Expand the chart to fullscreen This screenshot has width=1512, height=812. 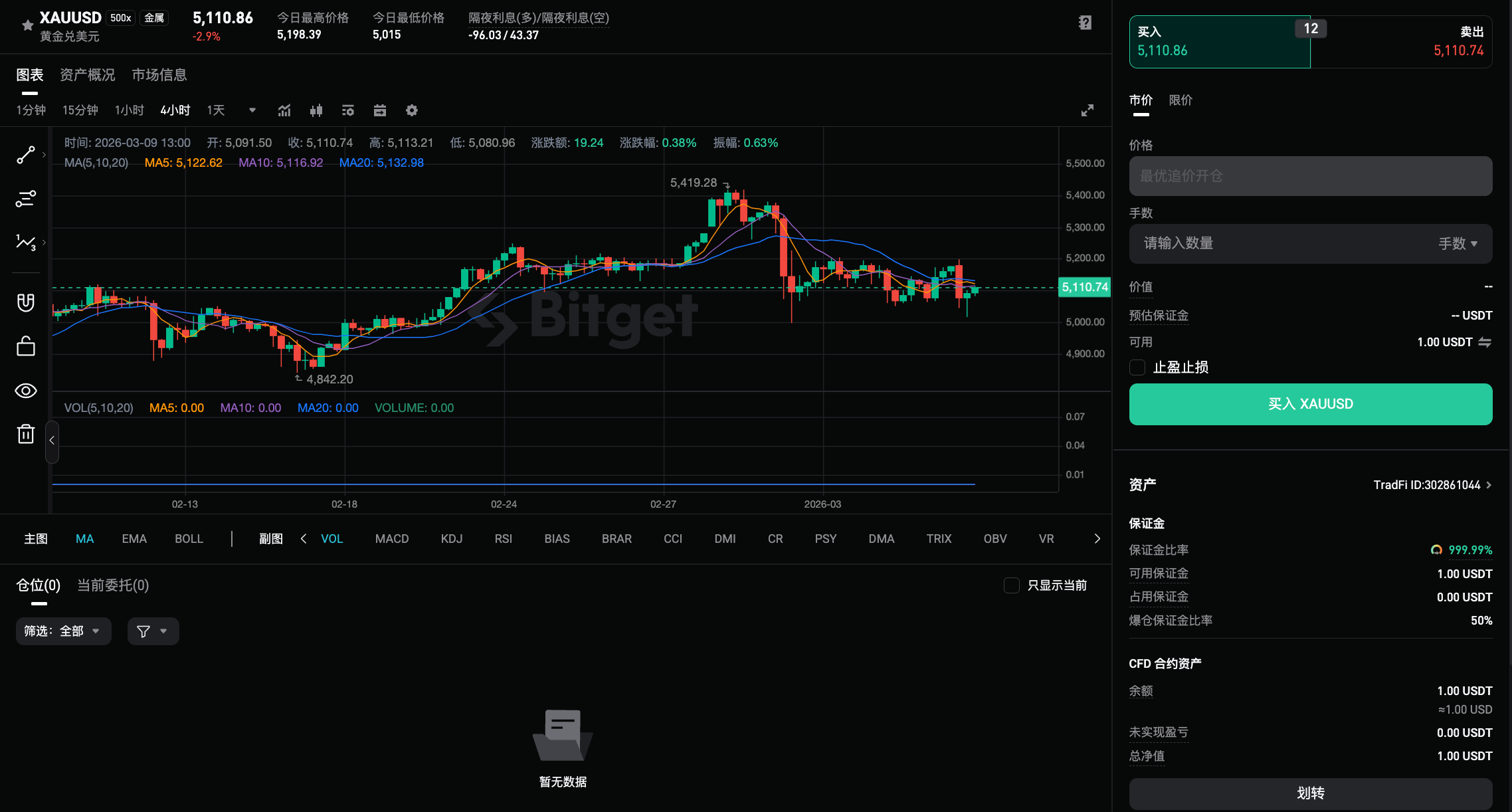point(1087,110)
